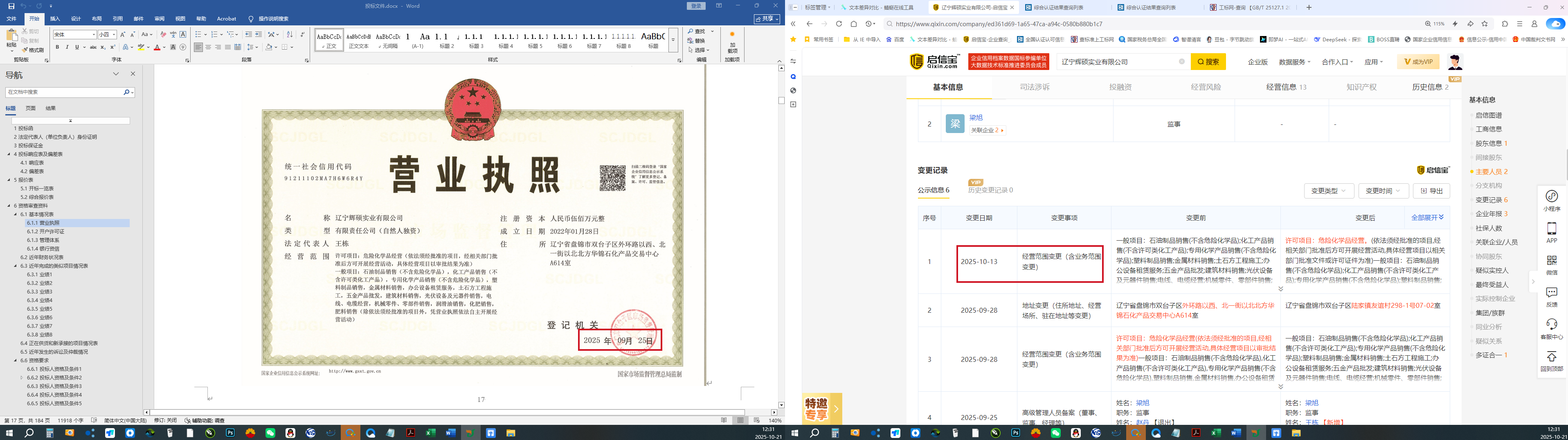Open the 审阅 ribbon tab in Word
The image size is (1568, 440).
(160, 19)
